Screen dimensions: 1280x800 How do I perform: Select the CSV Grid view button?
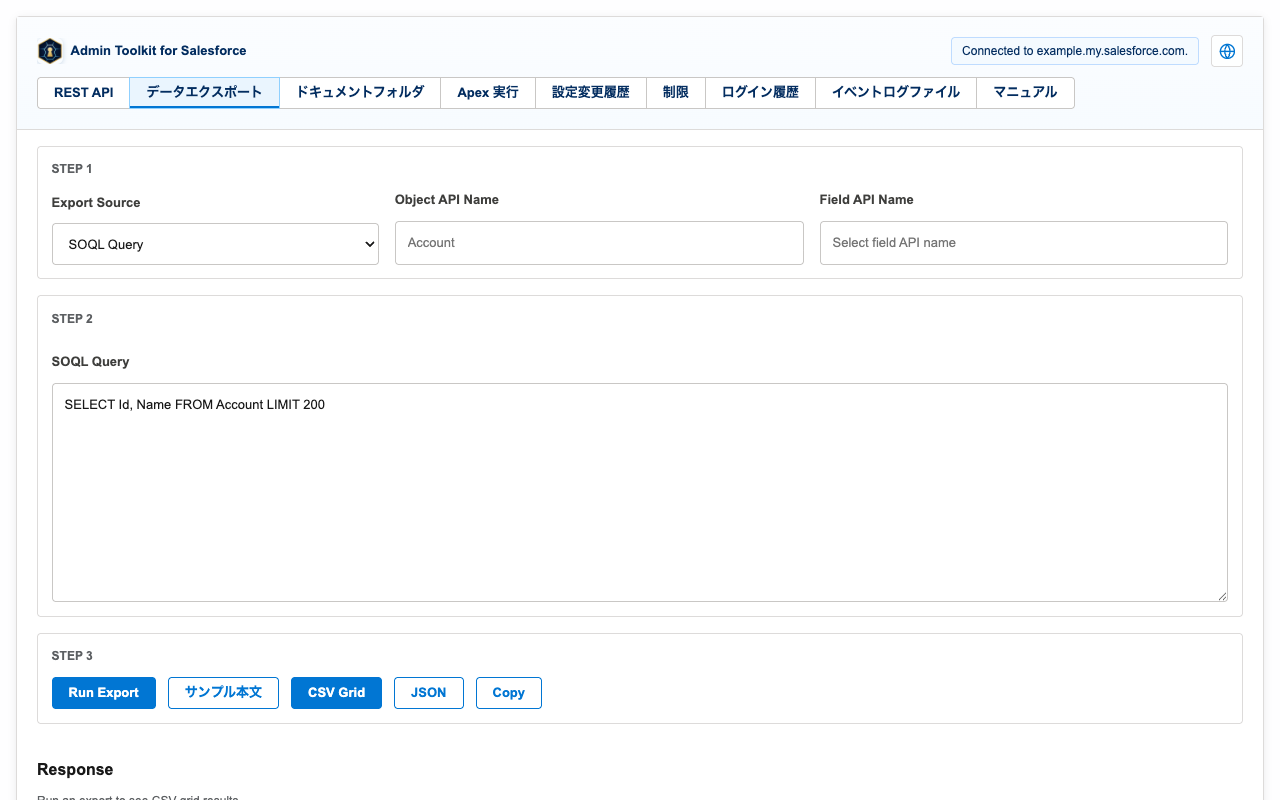point(336,693)
